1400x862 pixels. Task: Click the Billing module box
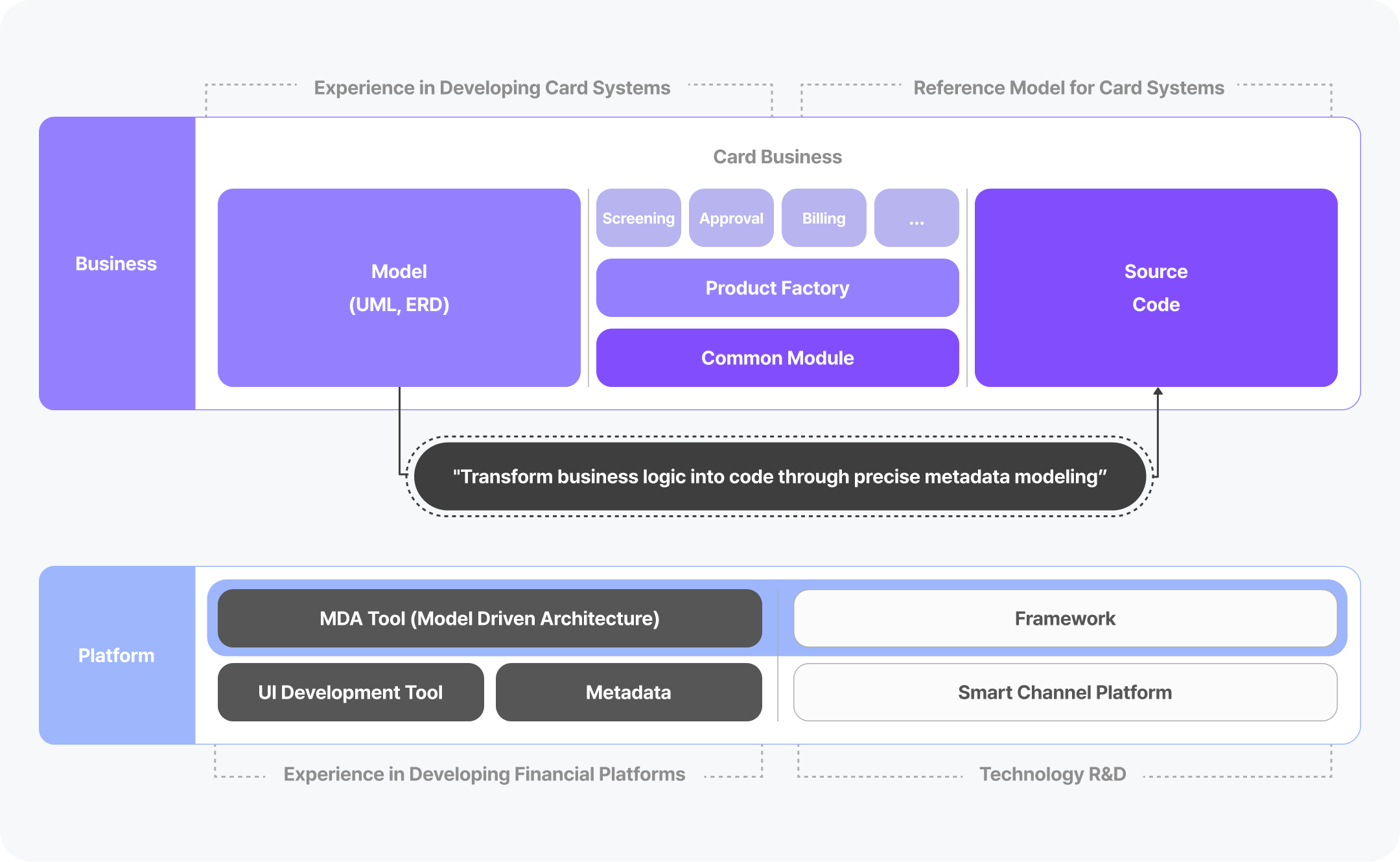tap(824, 218)
